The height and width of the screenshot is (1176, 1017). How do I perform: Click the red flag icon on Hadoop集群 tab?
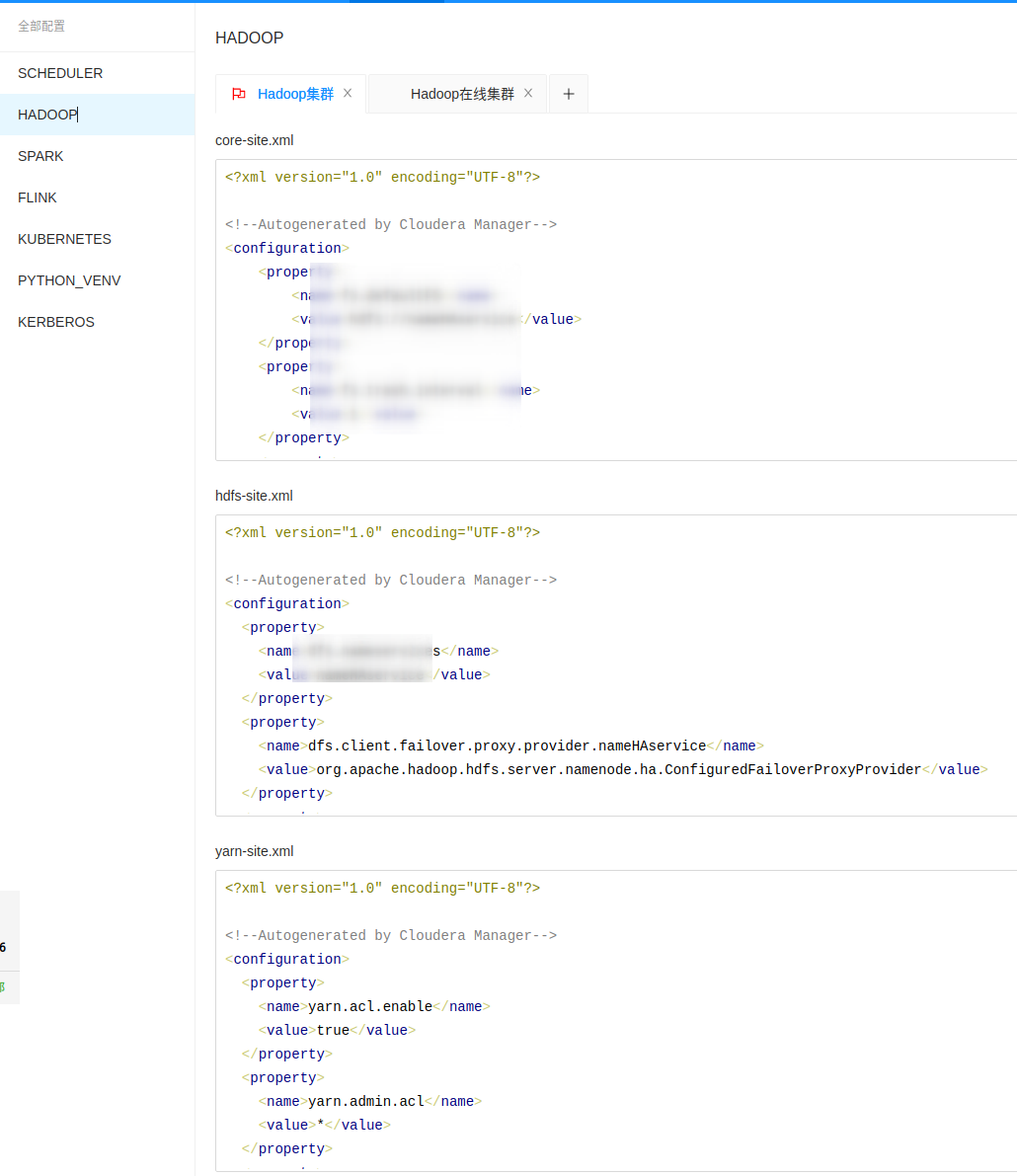[x=237, y=93]
